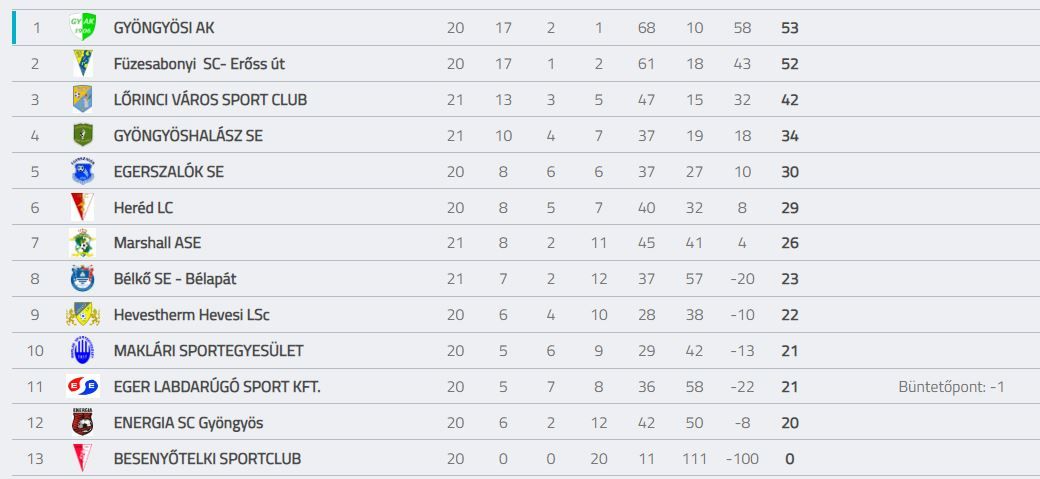Click the Gyöngyösi AK team logo
The height and width of the screenshot is (479, 1040).
point(83,28)
